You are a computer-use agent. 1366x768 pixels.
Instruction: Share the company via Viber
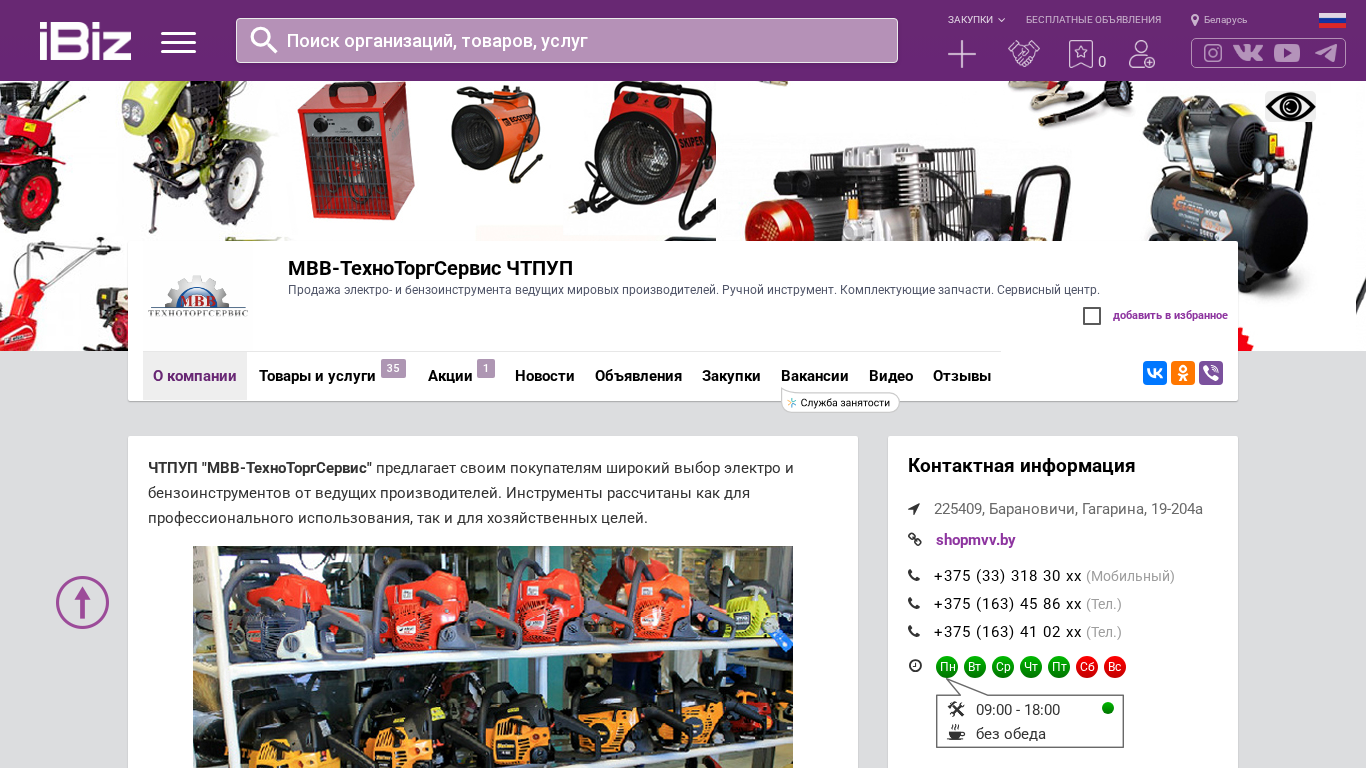(1211, 373)
